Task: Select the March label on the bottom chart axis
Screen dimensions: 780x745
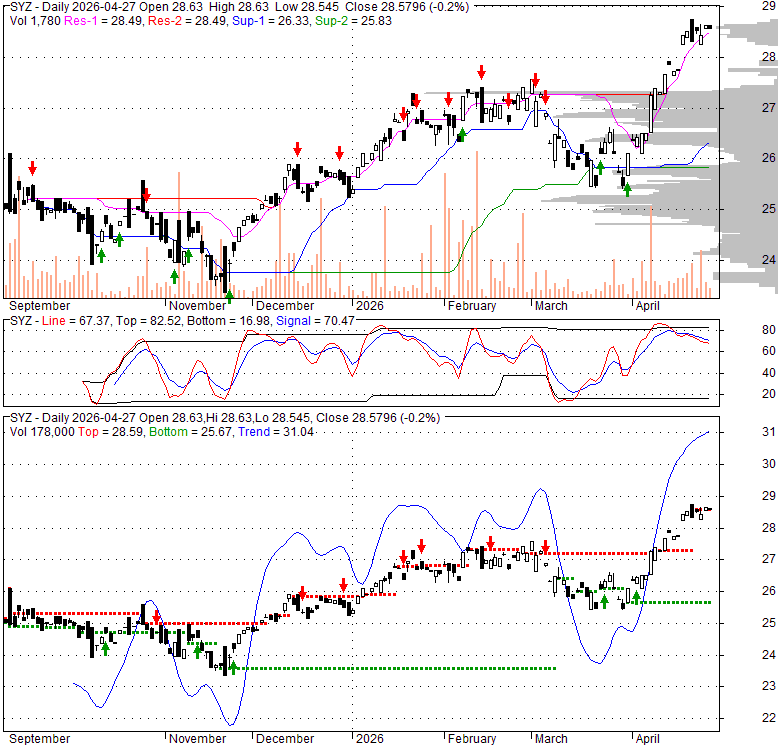Action: 551,739
